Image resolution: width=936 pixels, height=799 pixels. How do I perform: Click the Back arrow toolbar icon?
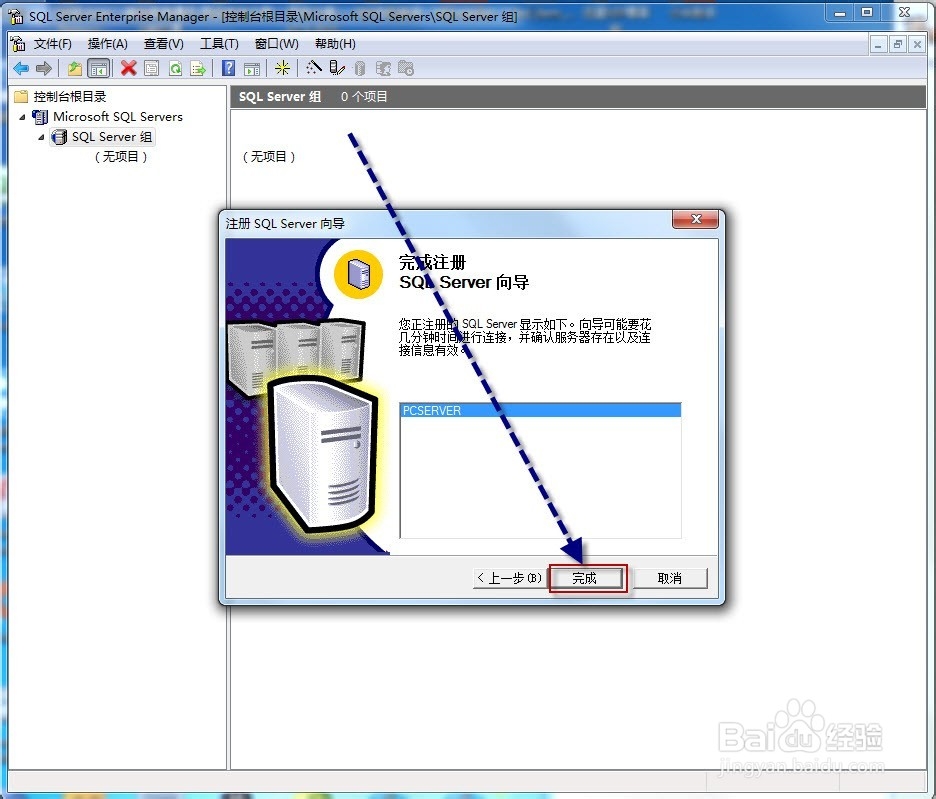pyautogui.click(x=21, y=69)
